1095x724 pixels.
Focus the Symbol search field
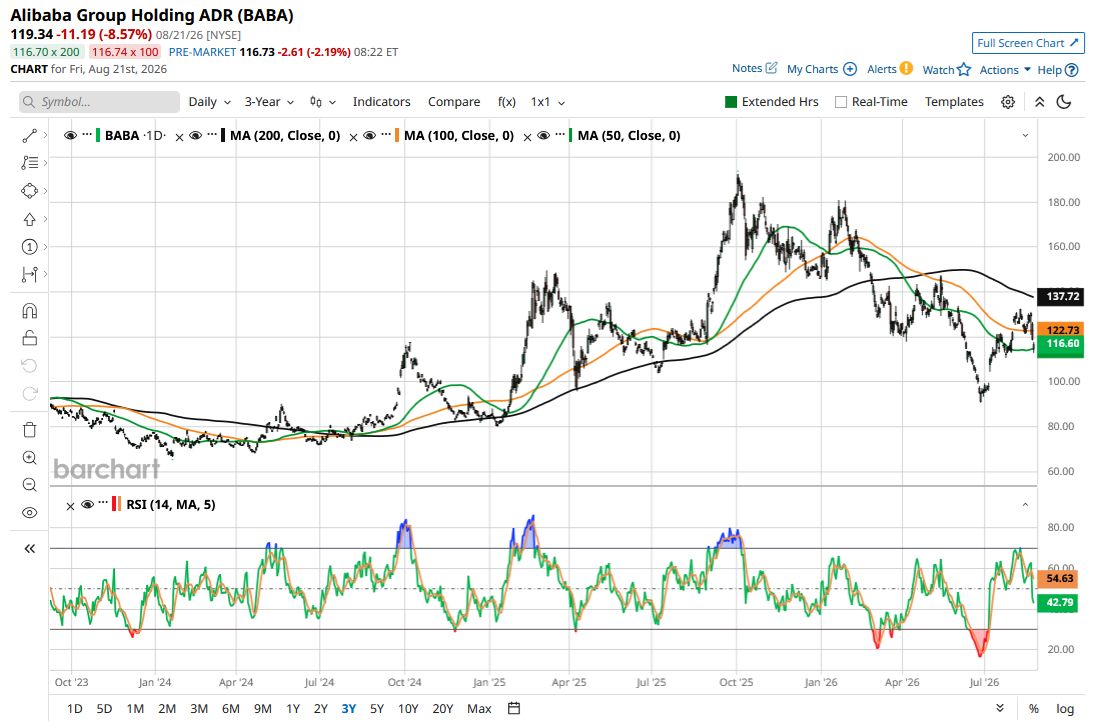tap(99, 102)
